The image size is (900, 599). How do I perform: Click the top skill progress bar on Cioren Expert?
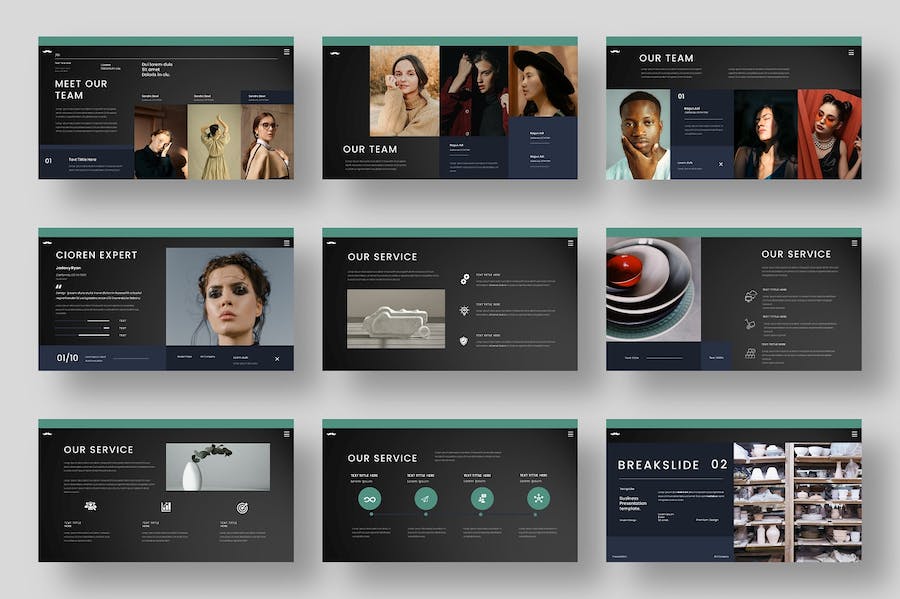pyautogui.click(x=83, y=321)
